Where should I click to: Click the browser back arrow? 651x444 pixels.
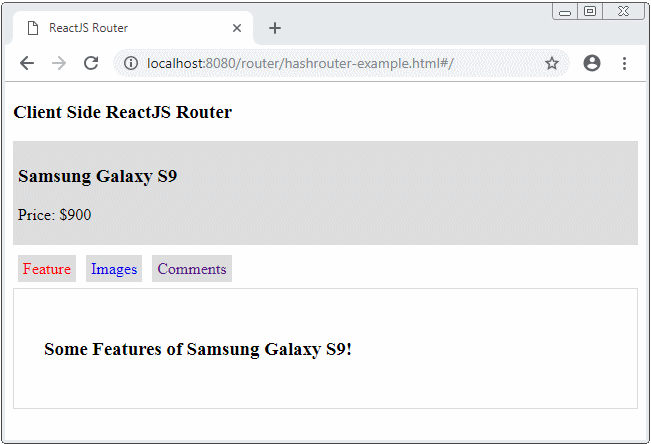click(27, 64)
